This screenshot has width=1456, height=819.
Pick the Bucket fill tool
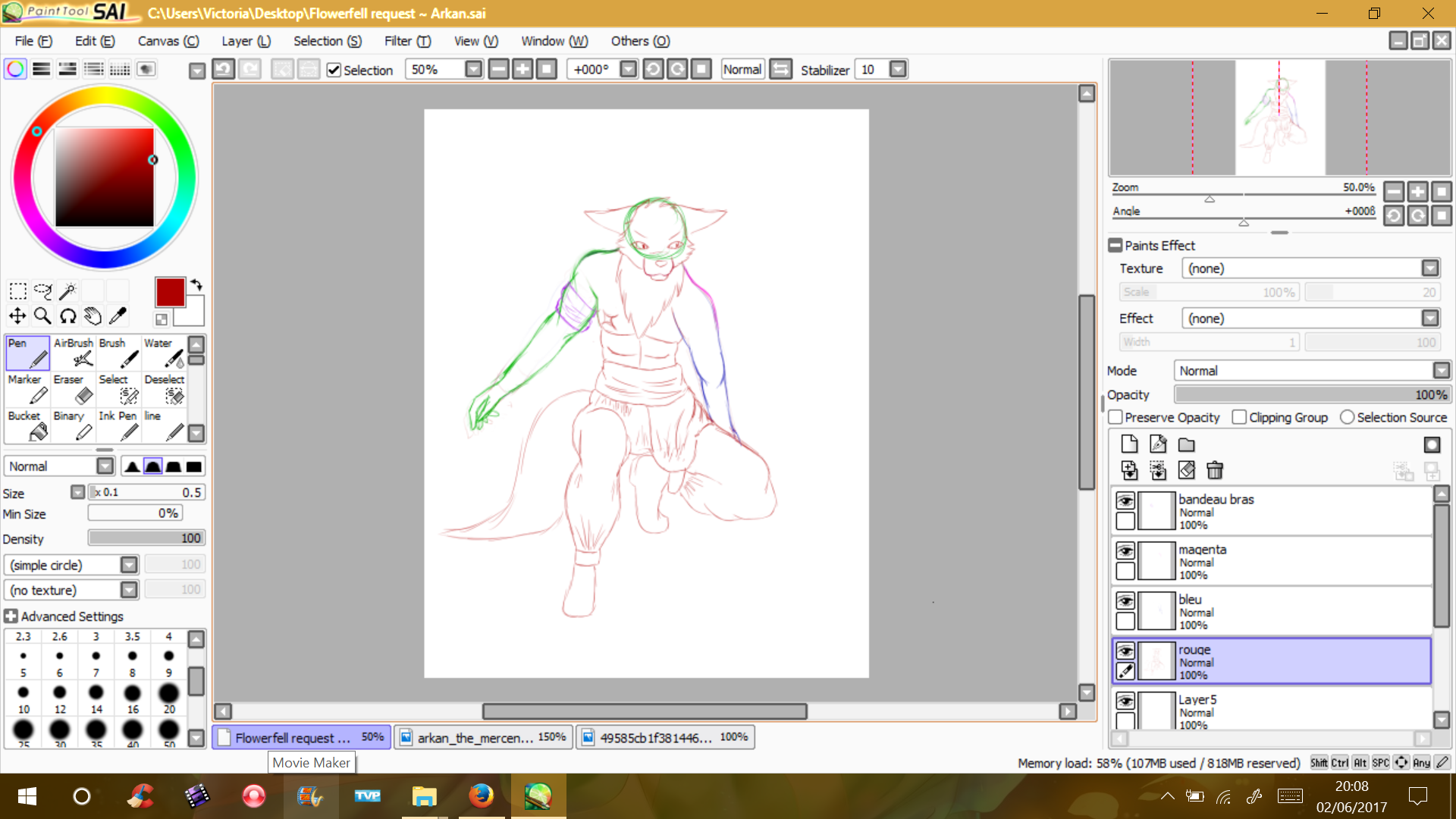(x=27, y=425)
